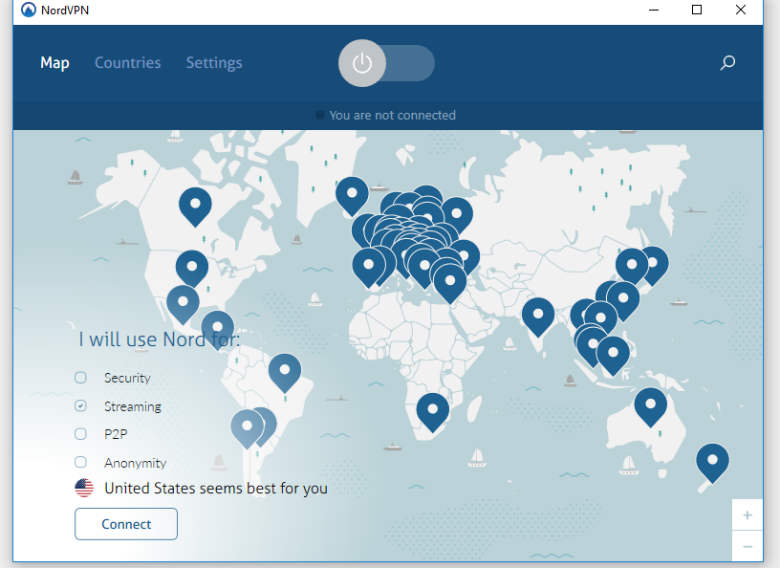Toggle the VPN power switch on
780x568 pixels.
tap(386, 63)
